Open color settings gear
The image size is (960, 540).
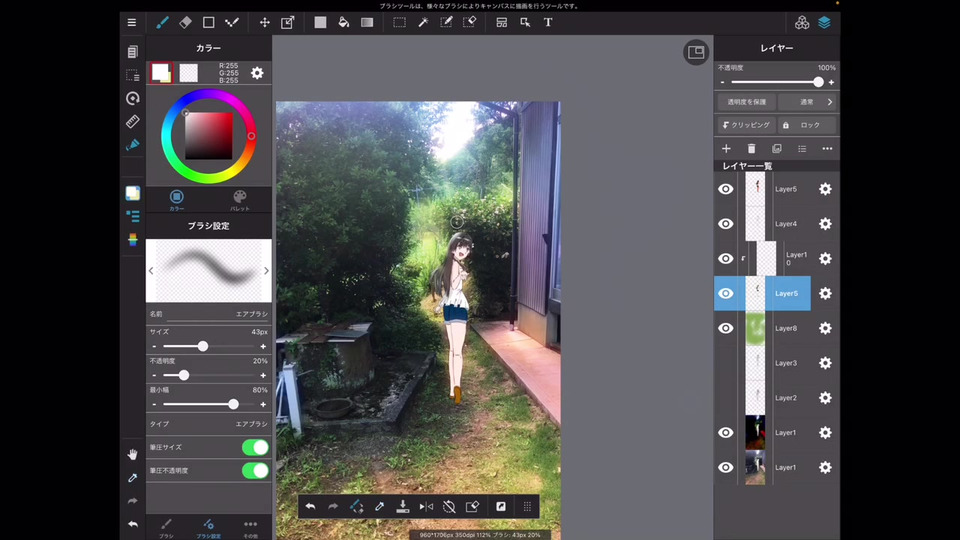pos(257,73)
